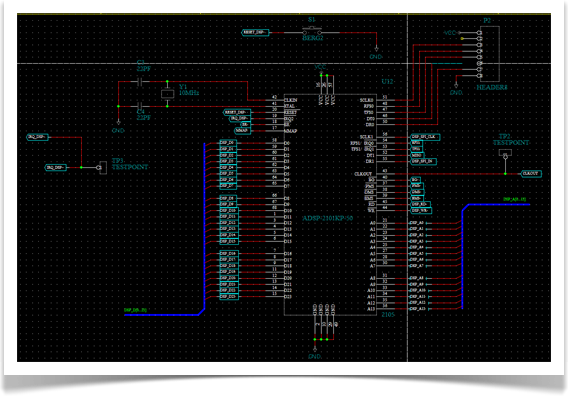Viewport: 568px width, 396px height.
Task: Click the U12 reference designator
Action: pos(387,82)
